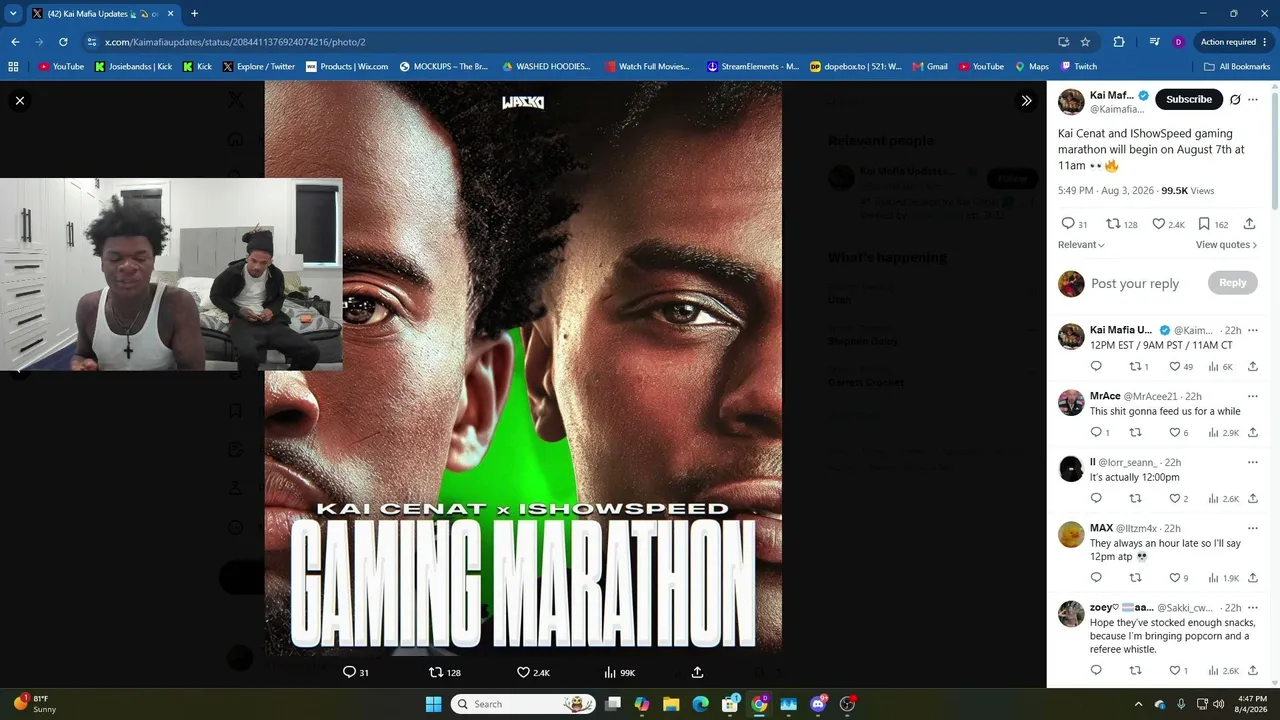Expand the All Bookmarks folder

tap(1236, 67)
